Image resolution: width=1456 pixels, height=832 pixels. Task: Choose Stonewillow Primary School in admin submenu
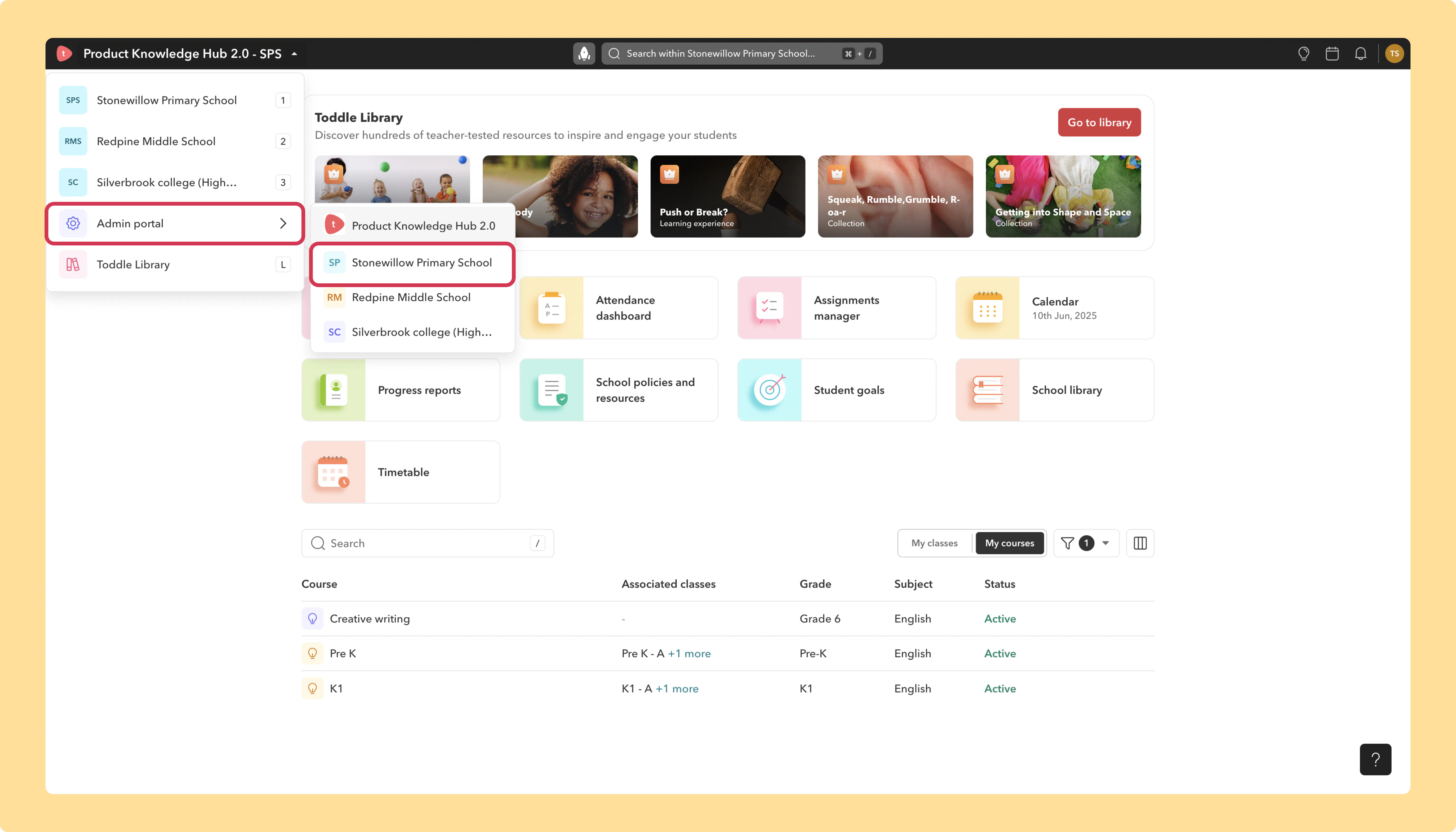click(413, 263)
